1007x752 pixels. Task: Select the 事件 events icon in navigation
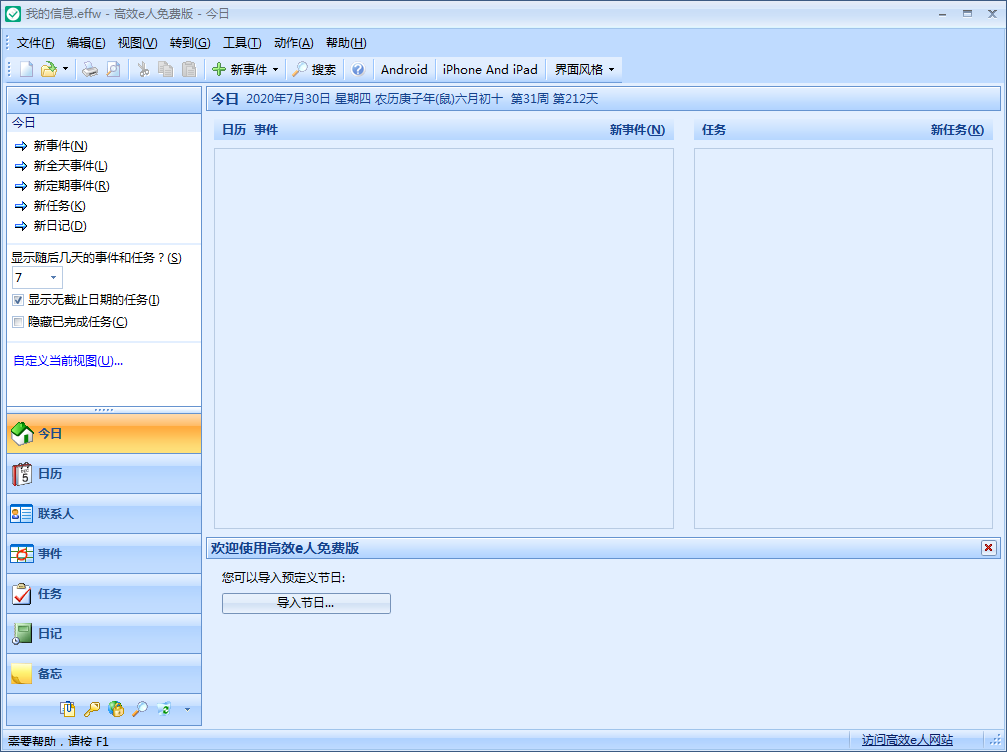point(22,554)
